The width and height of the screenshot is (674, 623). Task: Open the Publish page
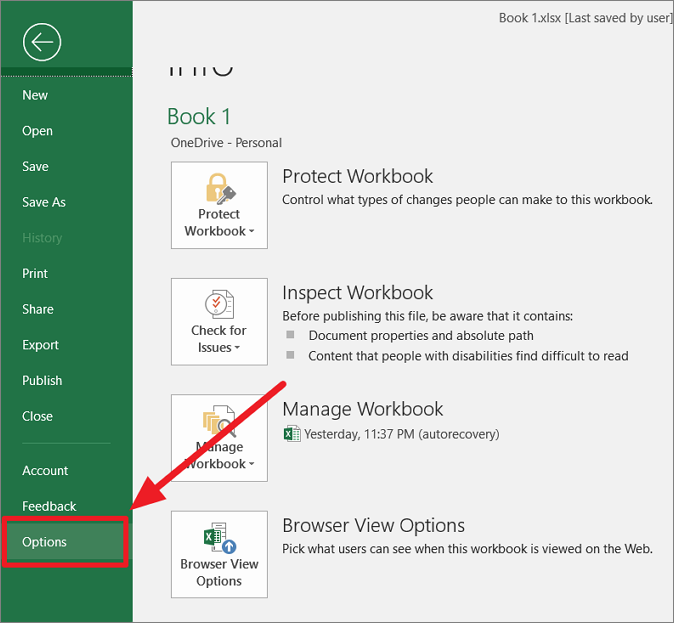[42, 381]
